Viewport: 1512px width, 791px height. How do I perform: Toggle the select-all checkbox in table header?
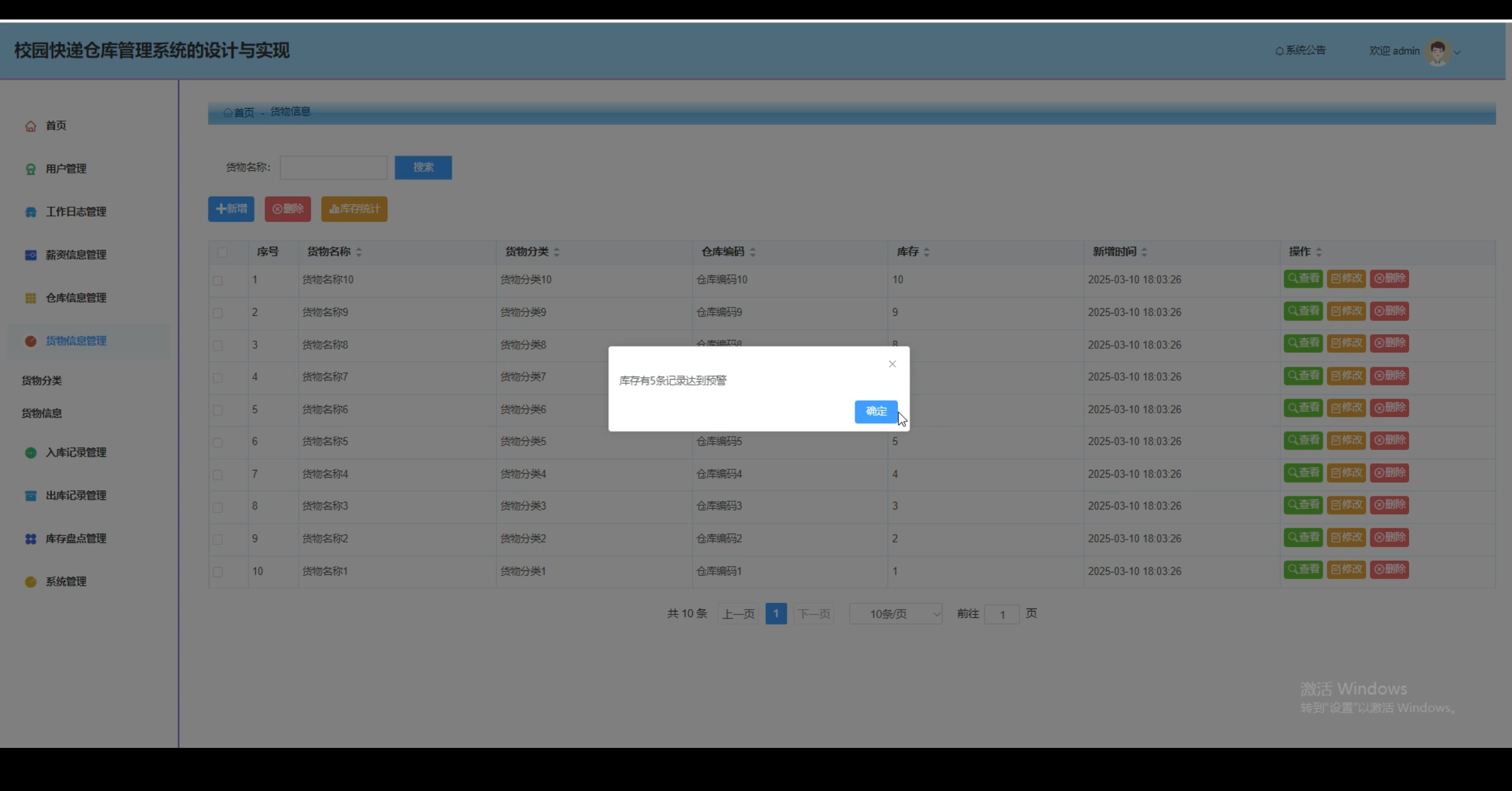pyautogui.click(x=222, y=252)
